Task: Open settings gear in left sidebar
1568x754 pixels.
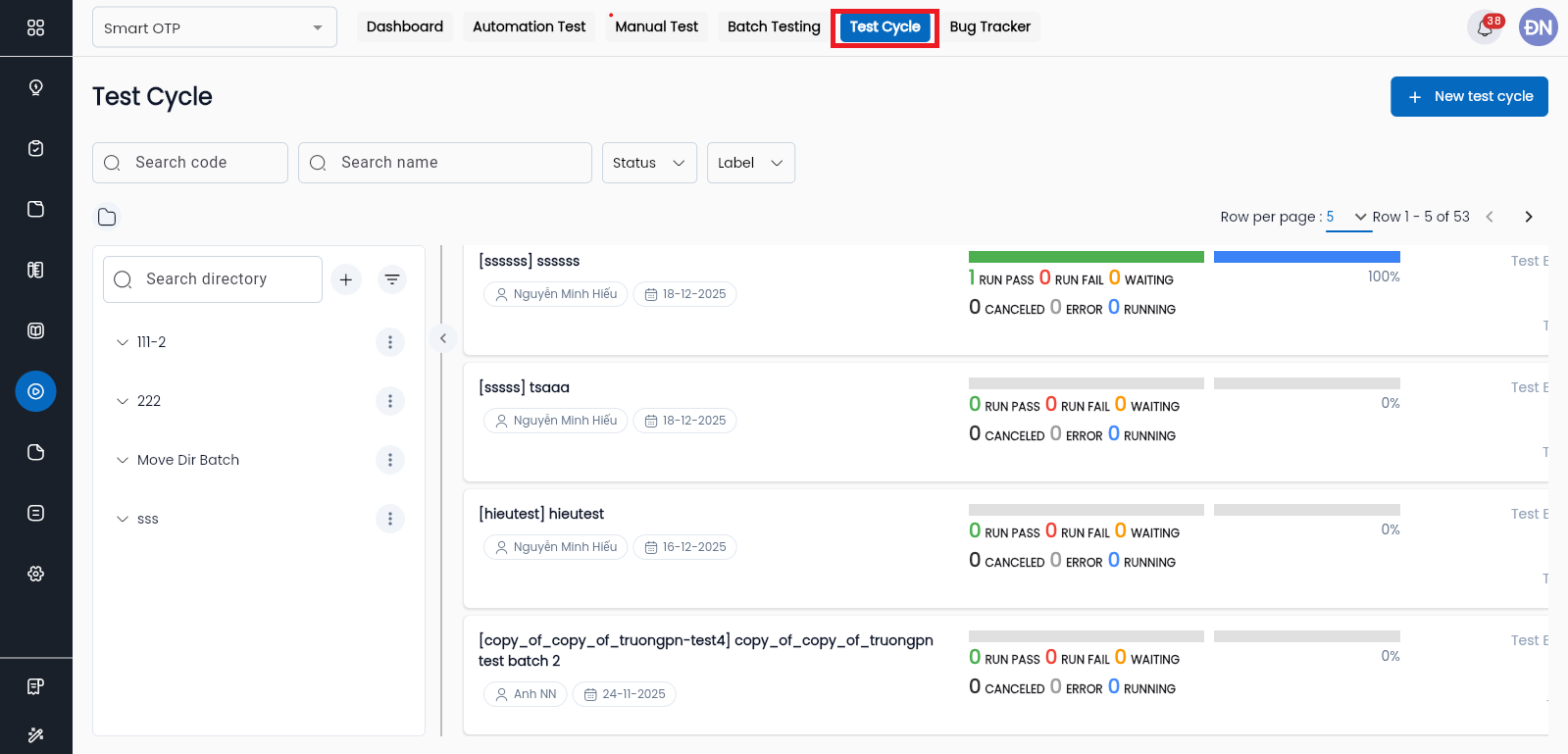Action: (x=35, y=574)
